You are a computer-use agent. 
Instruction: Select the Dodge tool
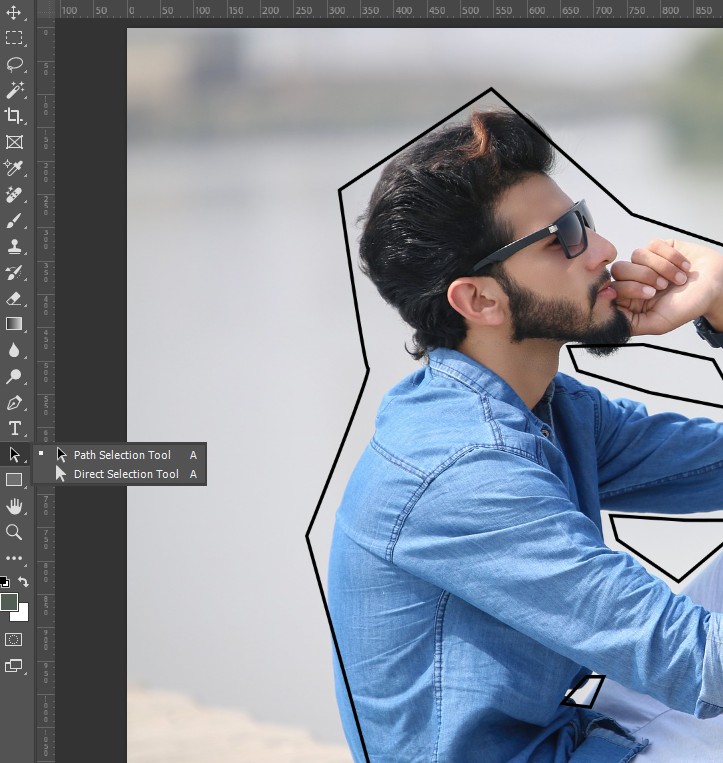click(x=14, y=376)
